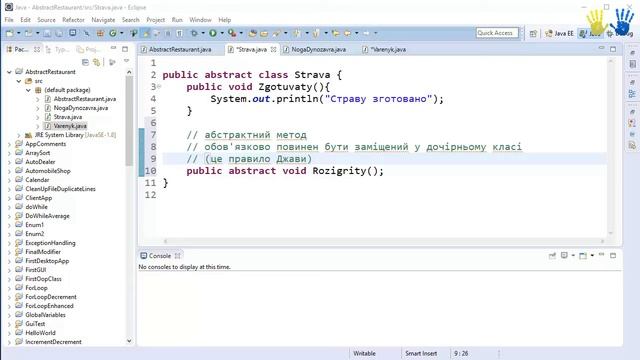Click the Save All toolbar icon
The width and height of the screenshot is (640, 360).
click(x=59, y=33)
